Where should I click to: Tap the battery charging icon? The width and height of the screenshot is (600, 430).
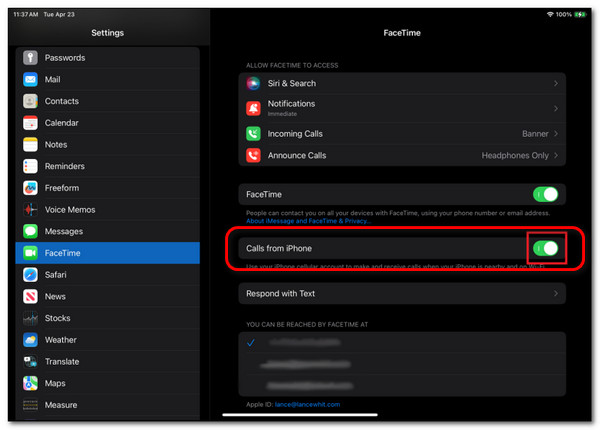point(580,15)
